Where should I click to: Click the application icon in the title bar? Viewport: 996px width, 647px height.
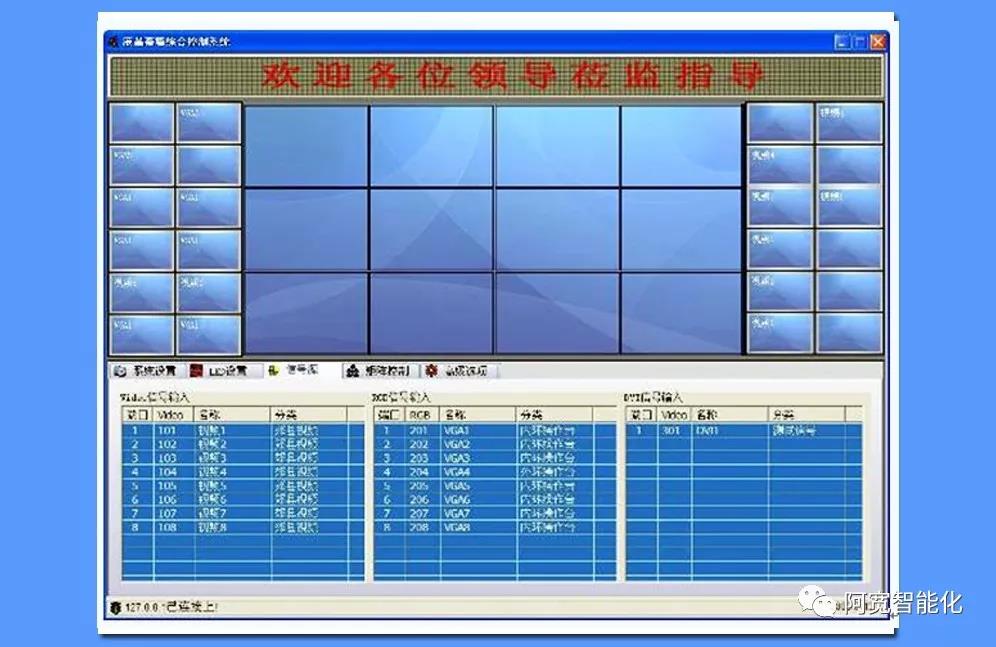[113, 42]
